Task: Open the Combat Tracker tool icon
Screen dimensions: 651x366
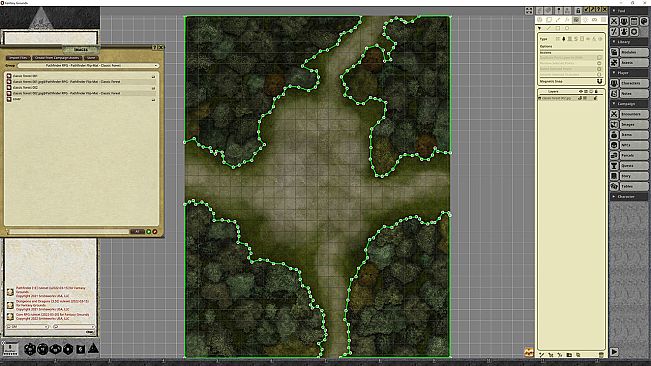Action: click(614, 21)
